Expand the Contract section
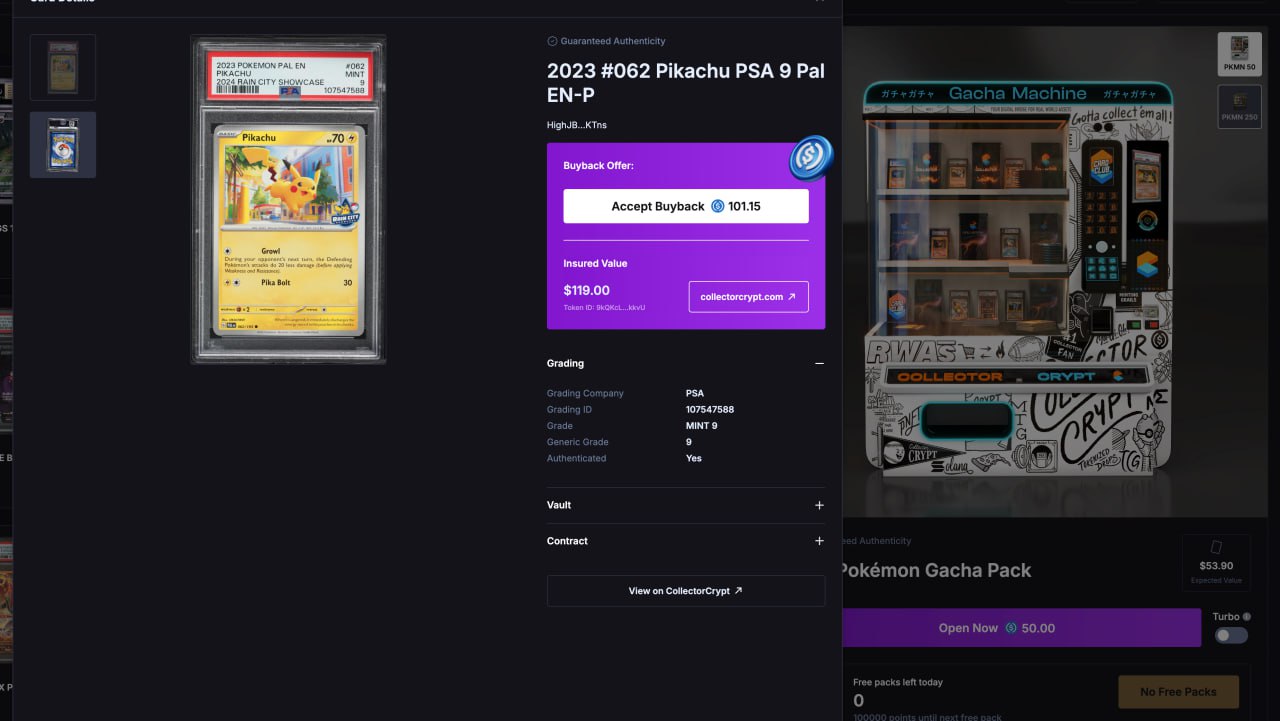This screenshot has height=721, width=1280. click(819, 541)
